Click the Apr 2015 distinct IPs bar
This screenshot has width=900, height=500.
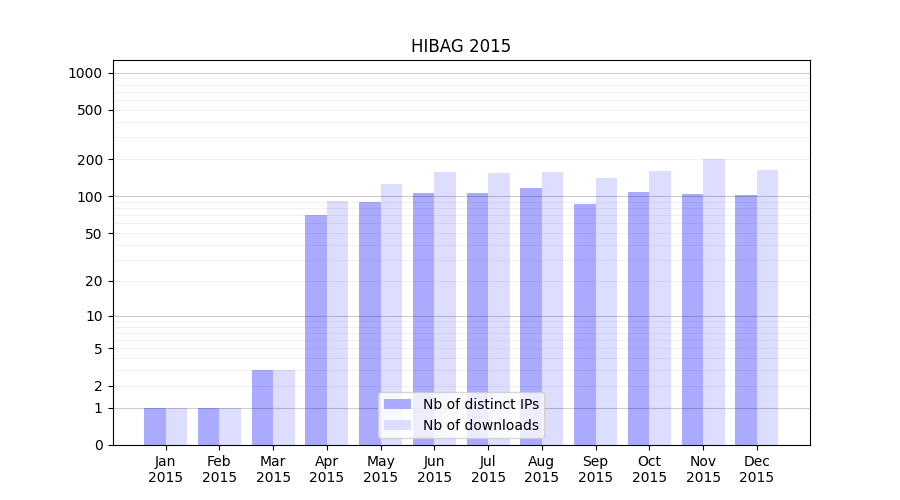point(316,330)
